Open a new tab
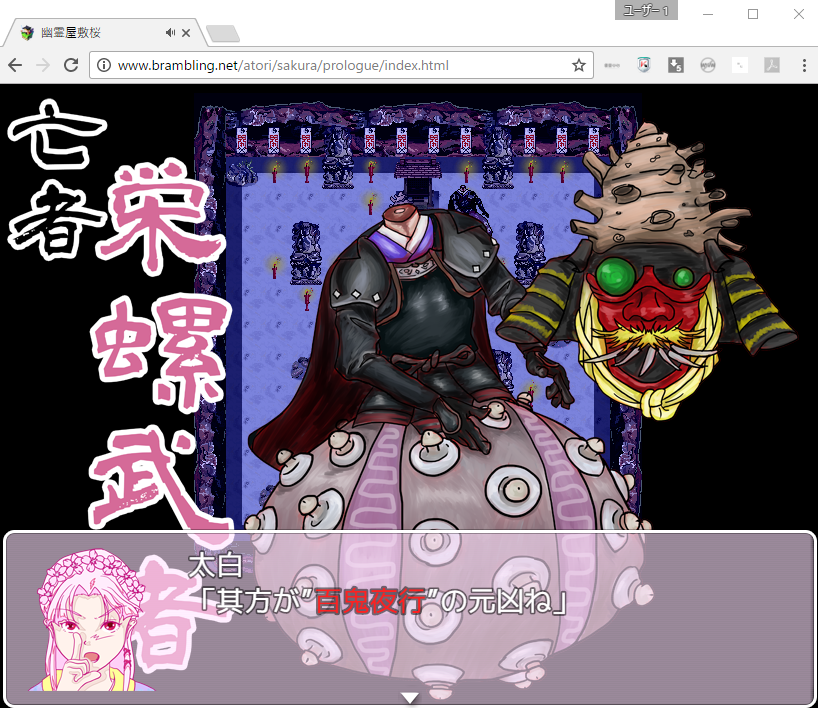This screenshot has height=708, width=818. [x=223, y=33]
